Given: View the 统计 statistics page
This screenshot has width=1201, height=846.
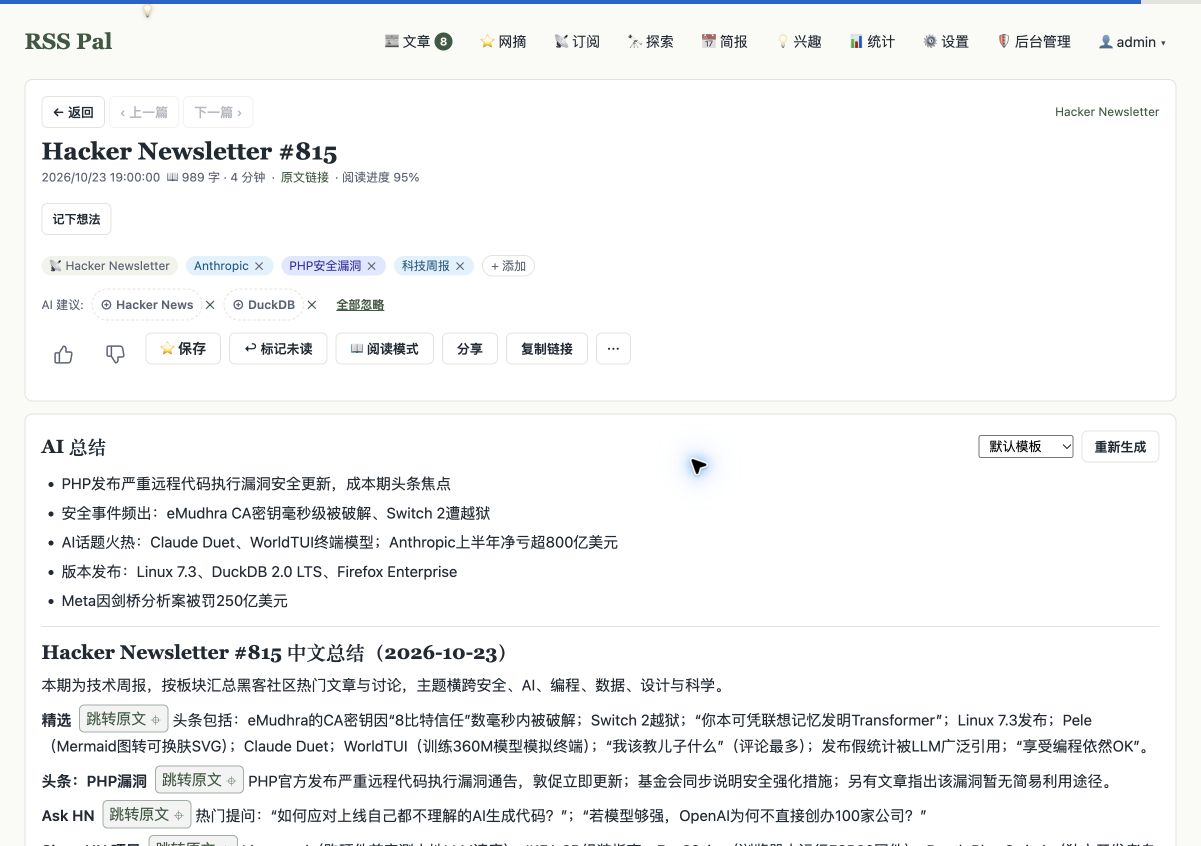Looking at the screenshot, I should click(x=872, y=42).
